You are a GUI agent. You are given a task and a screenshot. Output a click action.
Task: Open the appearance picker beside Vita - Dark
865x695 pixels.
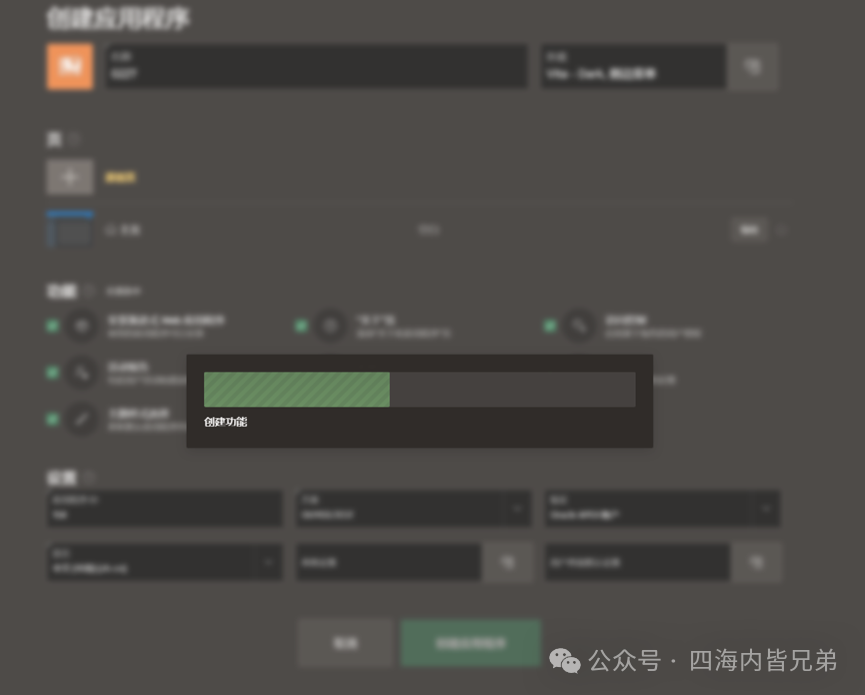tap(752, 66)
